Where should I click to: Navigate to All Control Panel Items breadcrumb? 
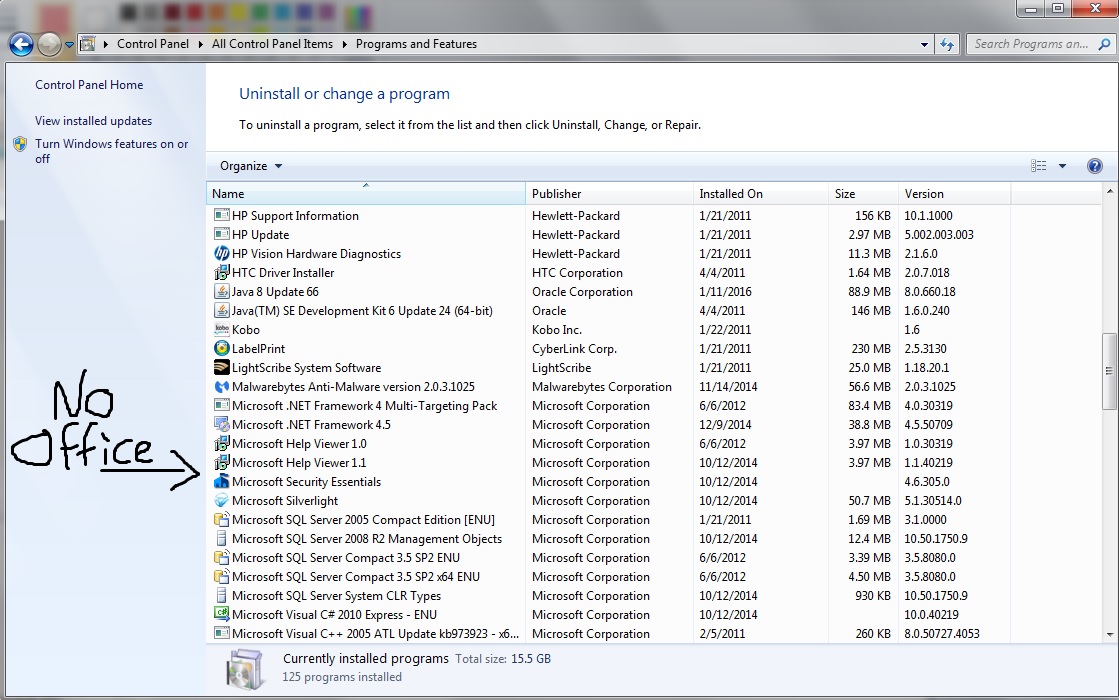(x=272, y=44)
